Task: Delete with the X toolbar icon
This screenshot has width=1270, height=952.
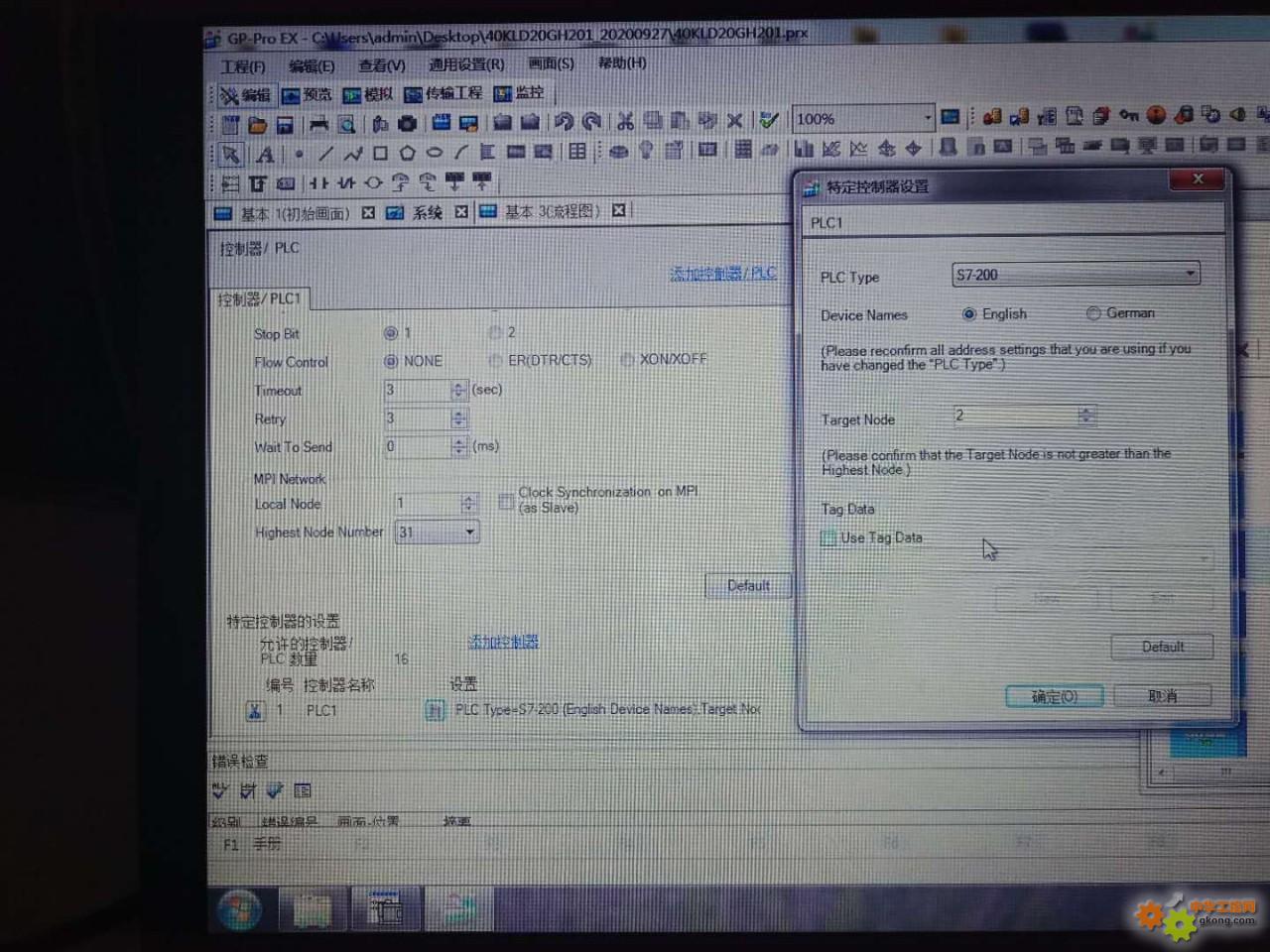Action: coord(734,120)
